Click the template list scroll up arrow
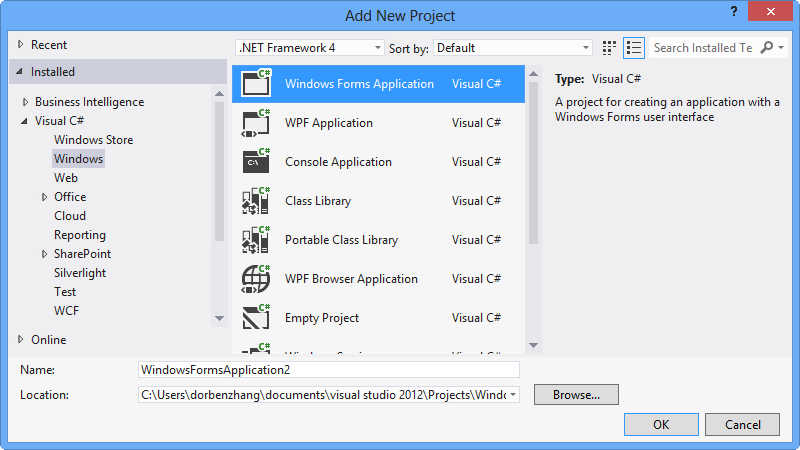 click(x=534, y=74)
